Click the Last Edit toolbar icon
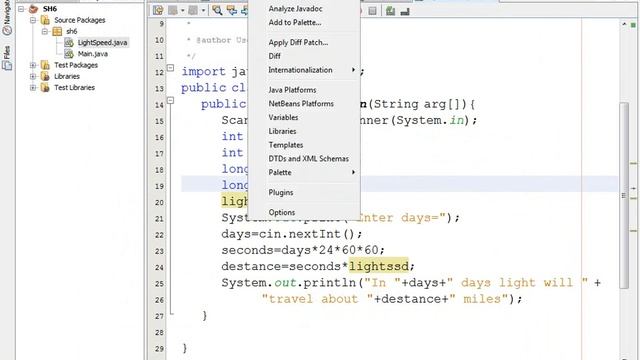 [x=158, y=11]
